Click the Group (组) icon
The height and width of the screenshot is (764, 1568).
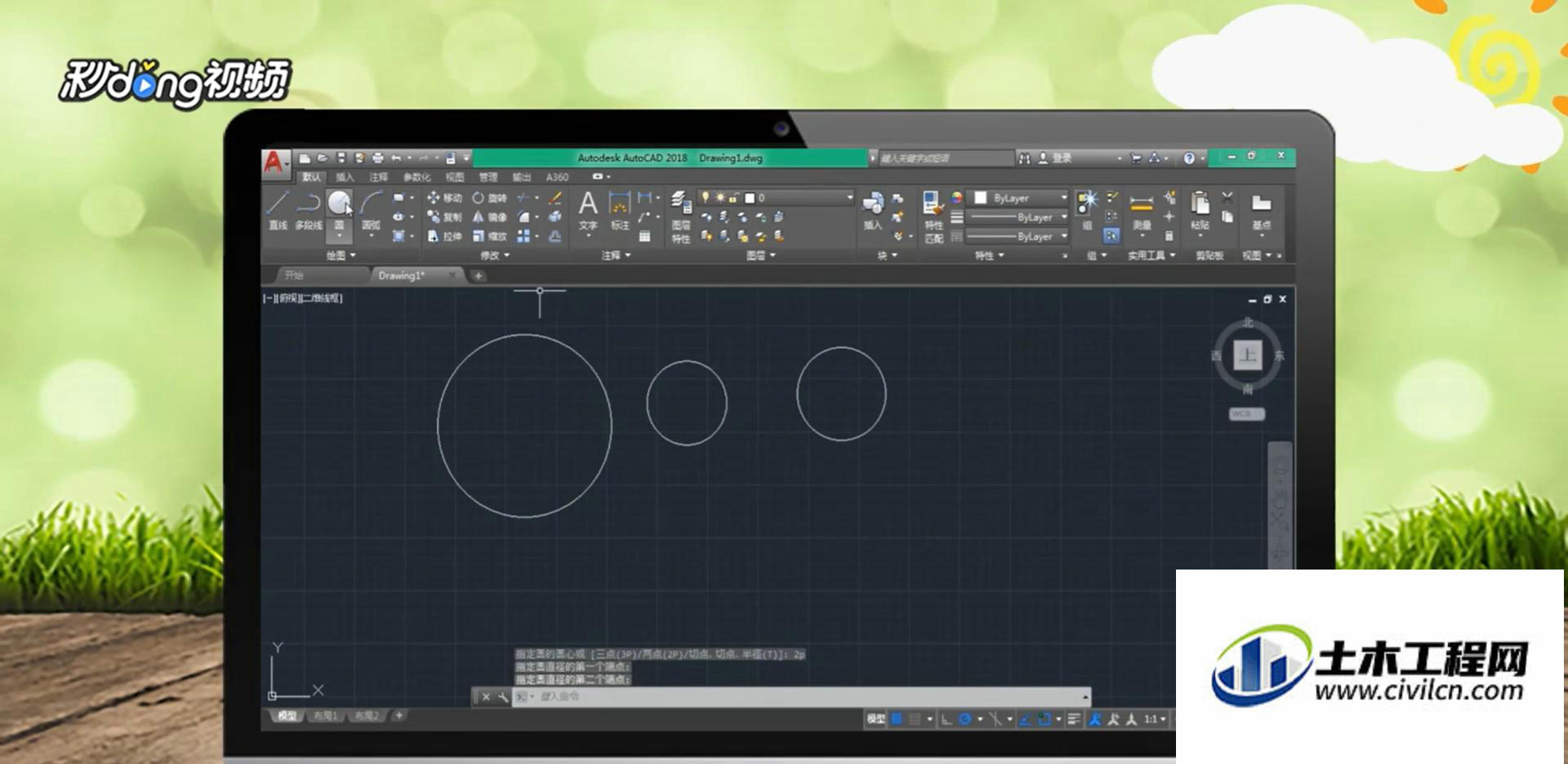click(x=1087, y=210)
